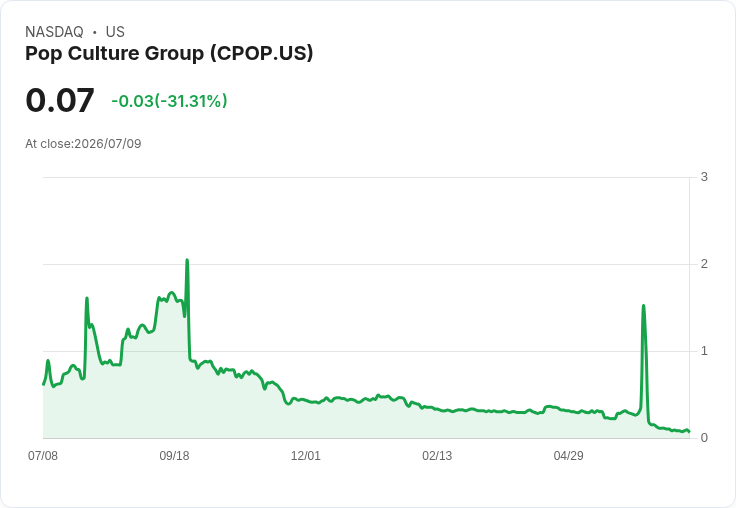This screenshot has width=736, height=508.
Task: Click the Pop Culture Group (CPOP.US) title
Action: click(x=169, y=54)
